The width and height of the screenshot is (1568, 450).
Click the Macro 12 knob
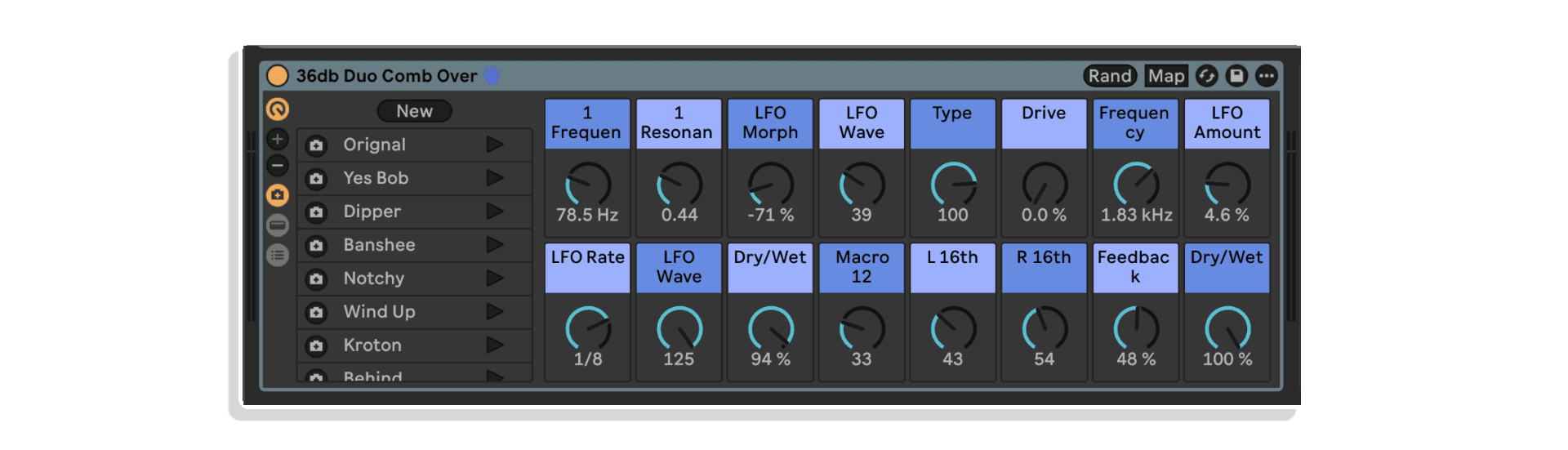click(x=862, y=328)
